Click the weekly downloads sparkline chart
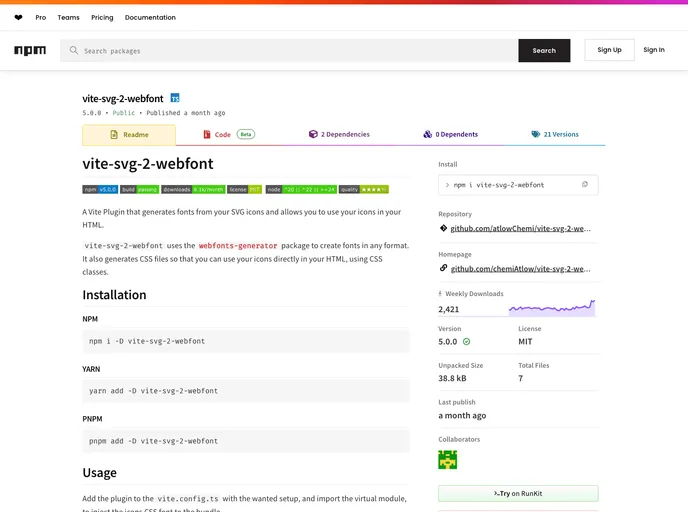The image size is (688, 512). tap(552, 308)
